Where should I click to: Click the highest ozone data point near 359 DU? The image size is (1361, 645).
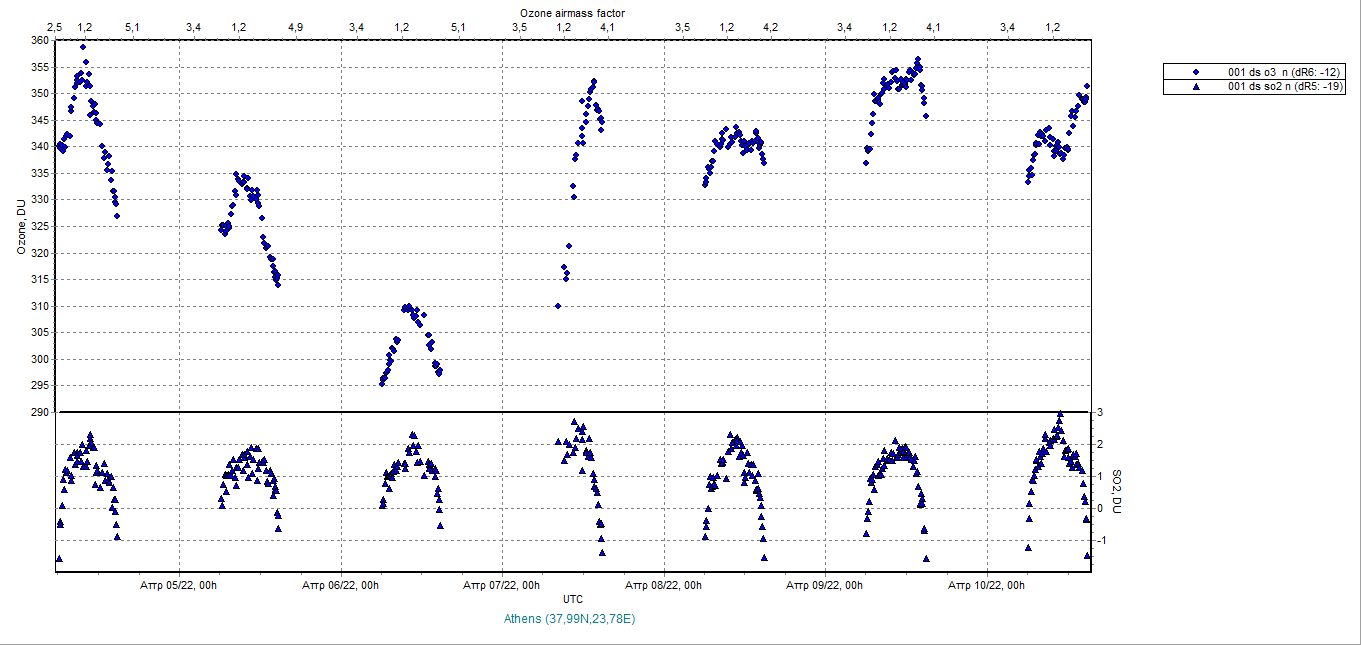[83, 47]
